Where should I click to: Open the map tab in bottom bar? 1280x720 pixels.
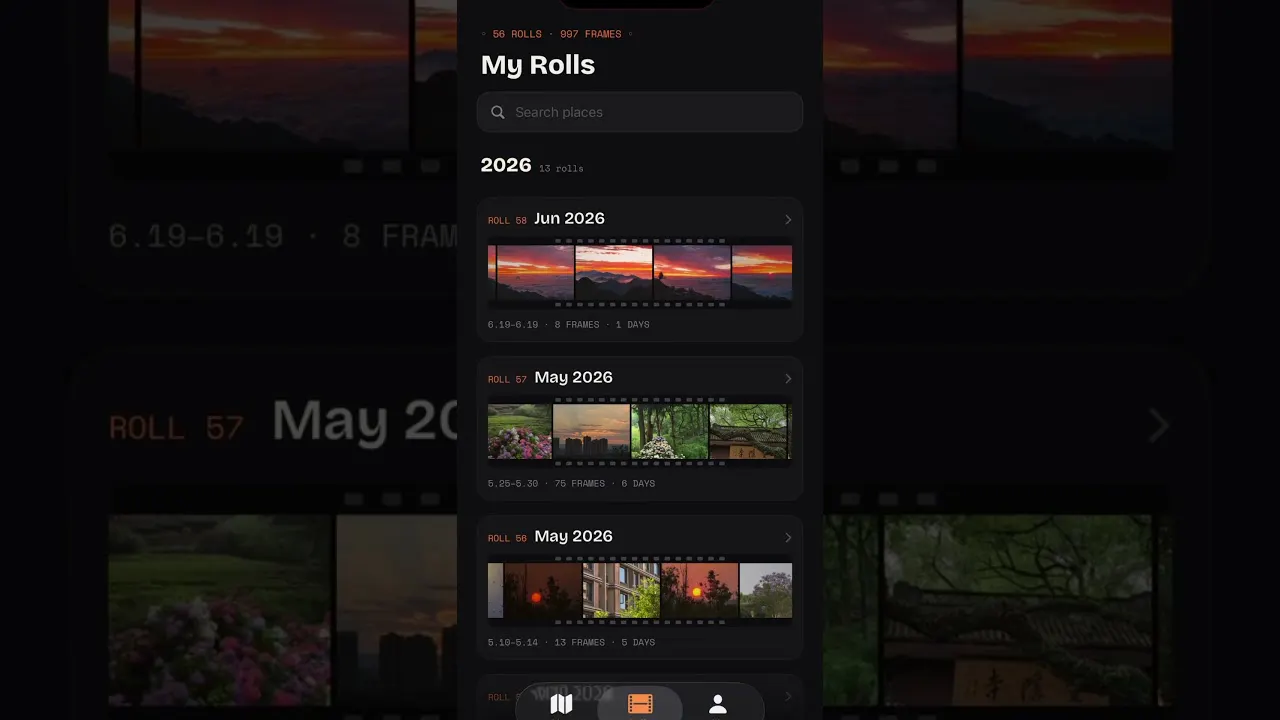(562, 704)
